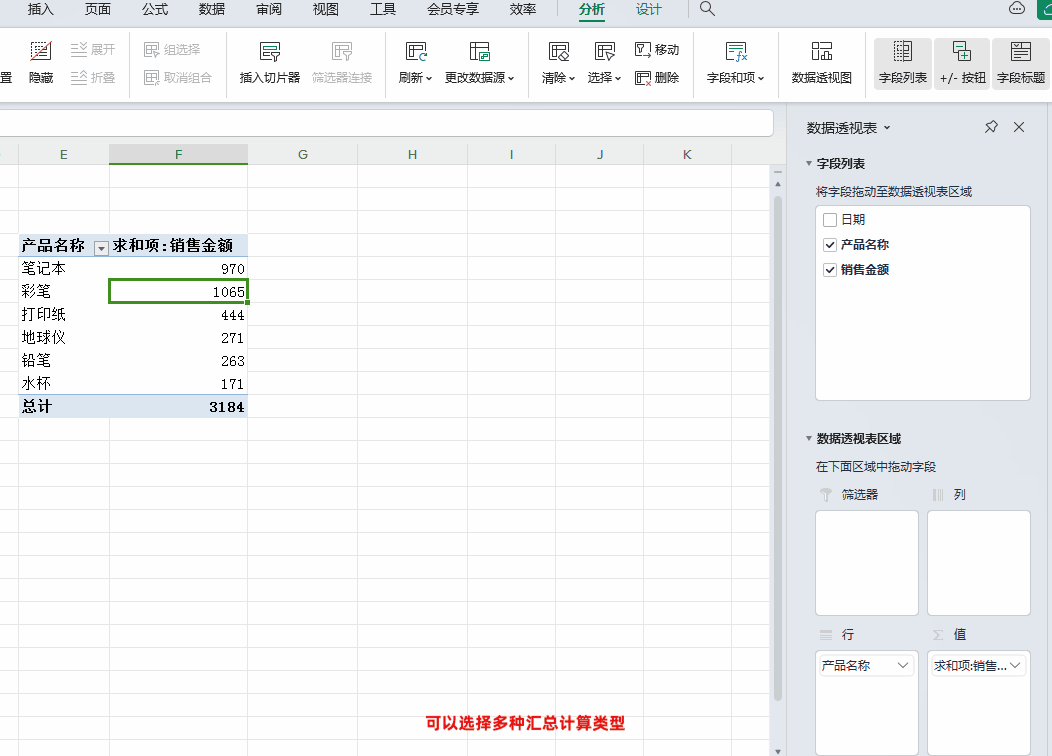This screenshot has height=756, width=1052.
Task: Select the 笔记本 row label cell
Action: click(x=64, y=268)
